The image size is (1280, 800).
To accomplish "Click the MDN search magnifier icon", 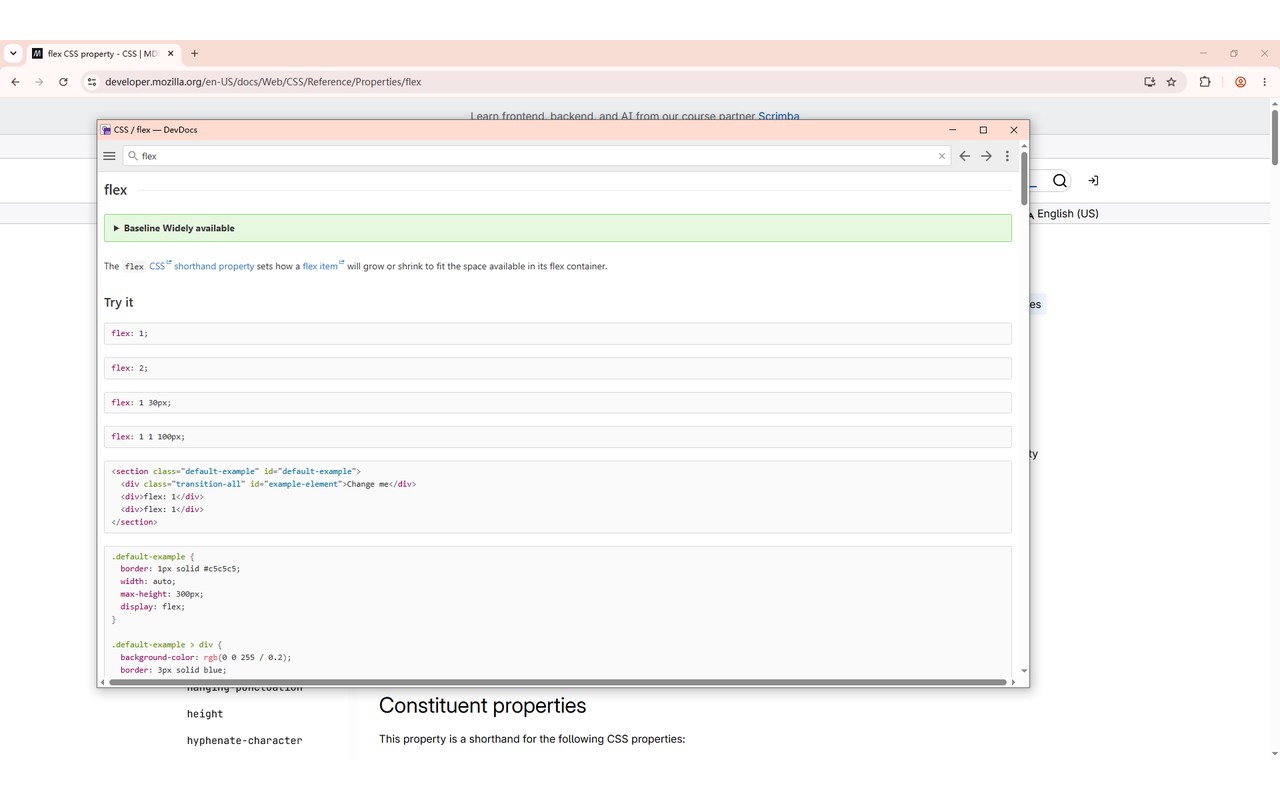I will coord(1060,181).
